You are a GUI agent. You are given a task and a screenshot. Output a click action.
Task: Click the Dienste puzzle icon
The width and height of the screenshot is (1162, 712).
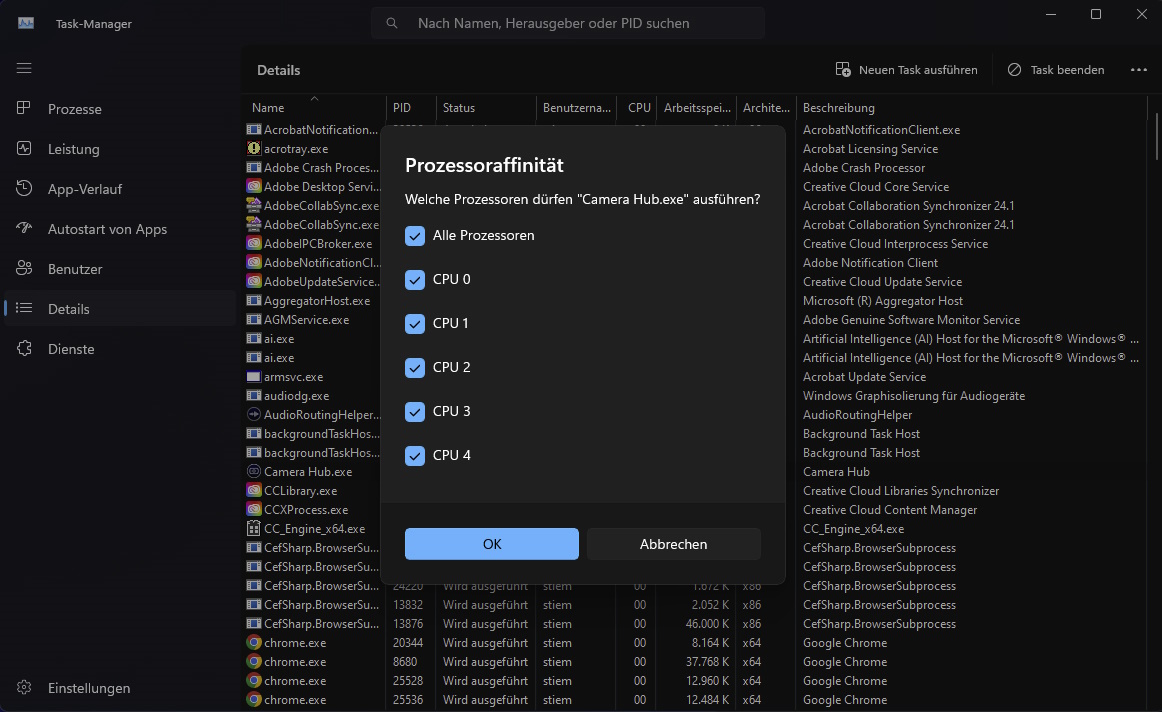[24, 348]
